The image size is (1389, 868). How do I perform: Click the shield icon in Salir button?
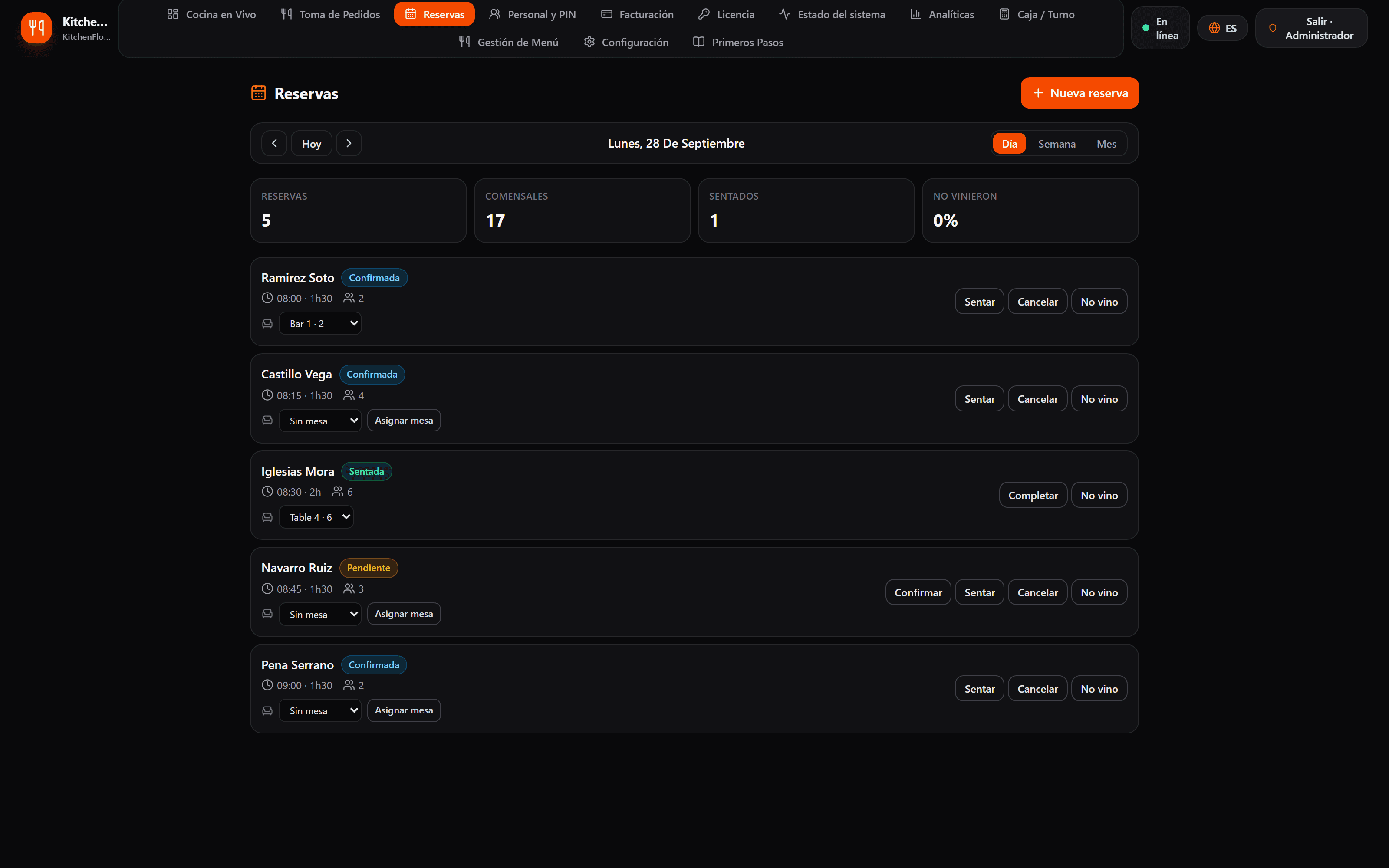point(1273,28)
